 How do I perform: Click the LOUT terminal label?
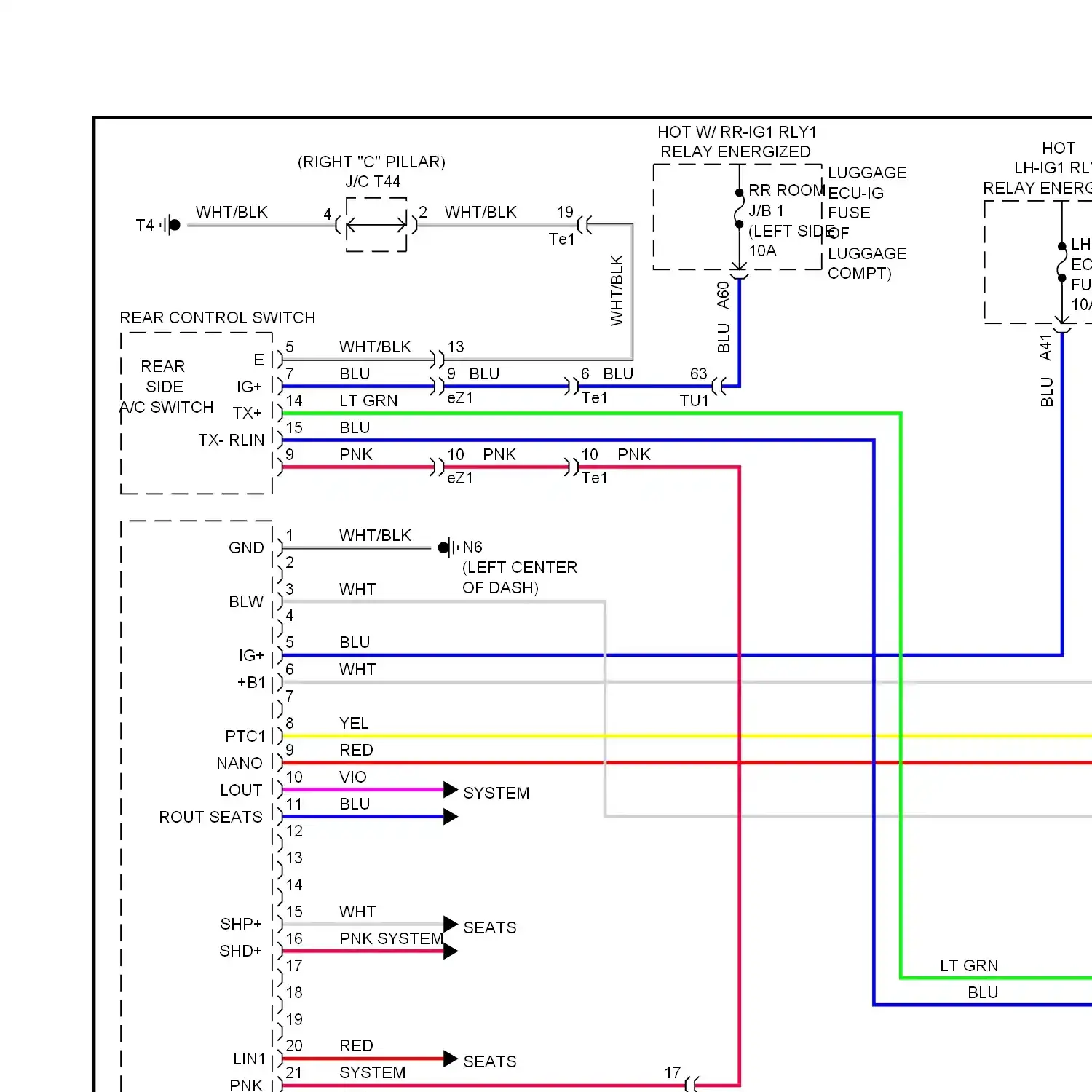click(x=241, y=790)
